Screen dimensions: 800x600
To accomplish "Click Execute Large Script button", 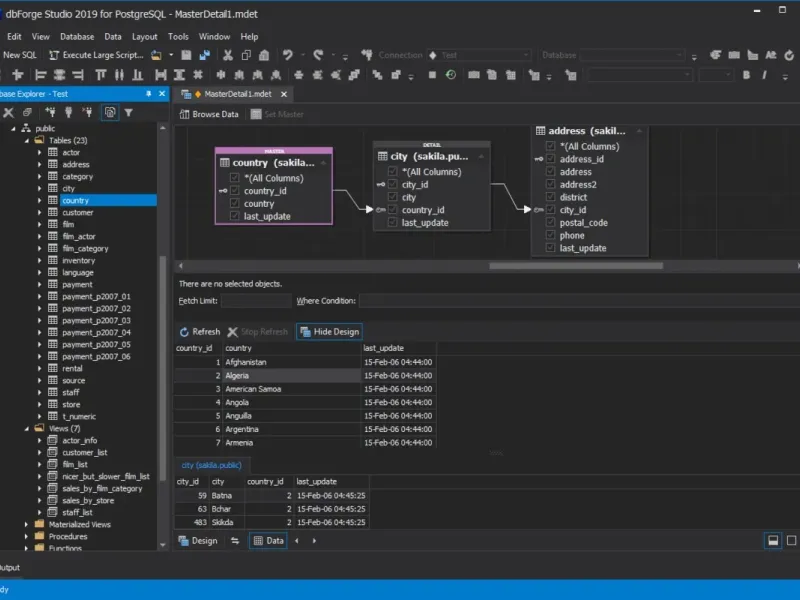I will (96, 55).
